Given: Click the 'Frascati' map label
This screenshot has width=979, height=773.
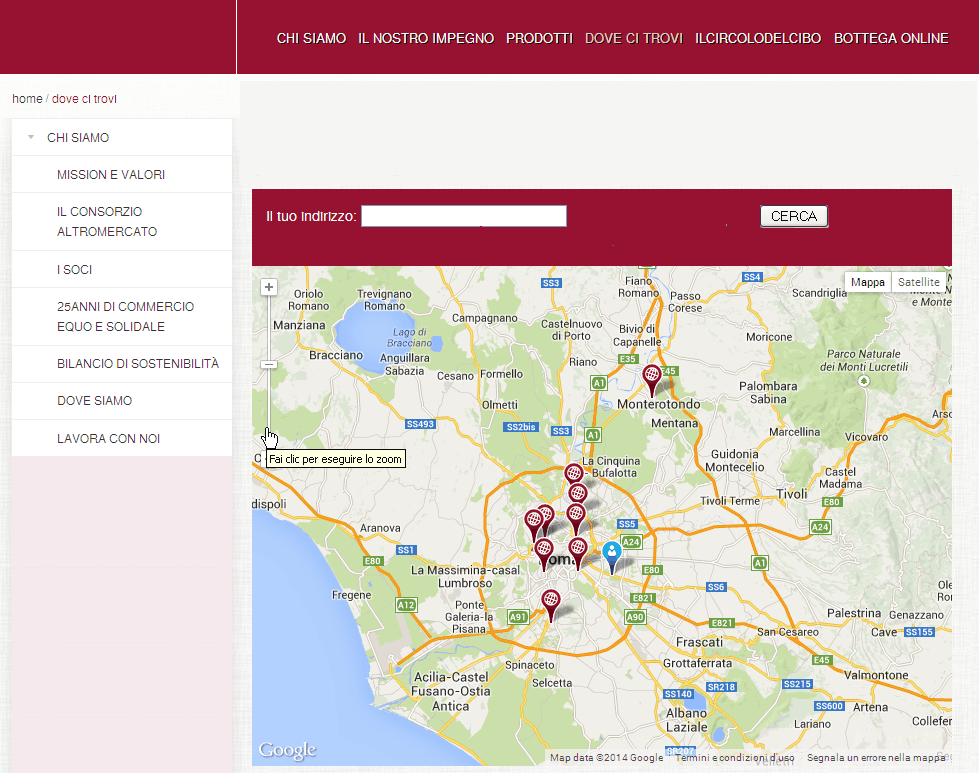Looking at the screenshot, I should [699, 643].
